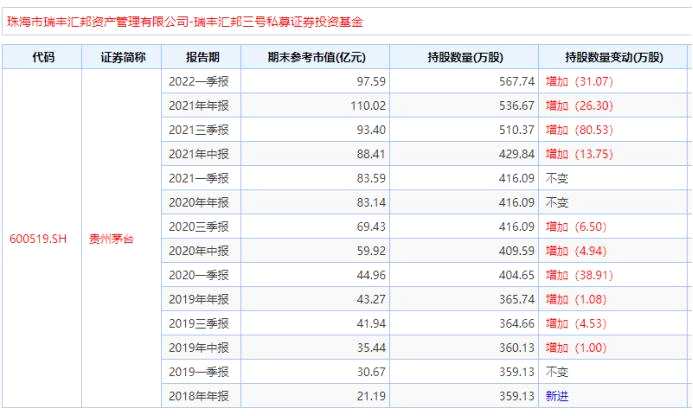Select holding quantity 404.65
Viewport: 693px width, 416px height.
tap(517, 275)
